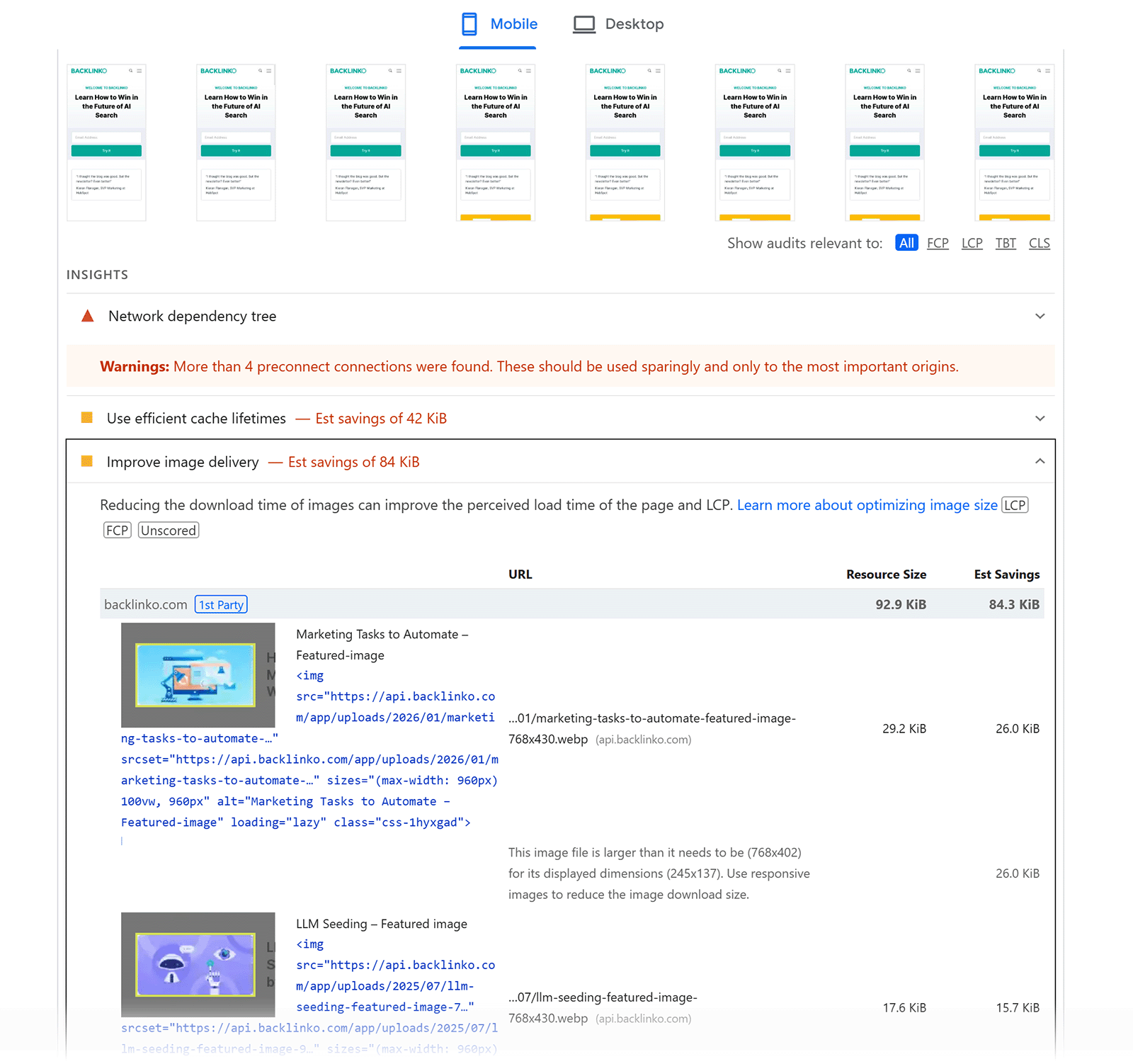The width and height of the screenshot is (1133, 1064).
Task: Toggle the TBT audit filter
Action: tap(1006, 243)
